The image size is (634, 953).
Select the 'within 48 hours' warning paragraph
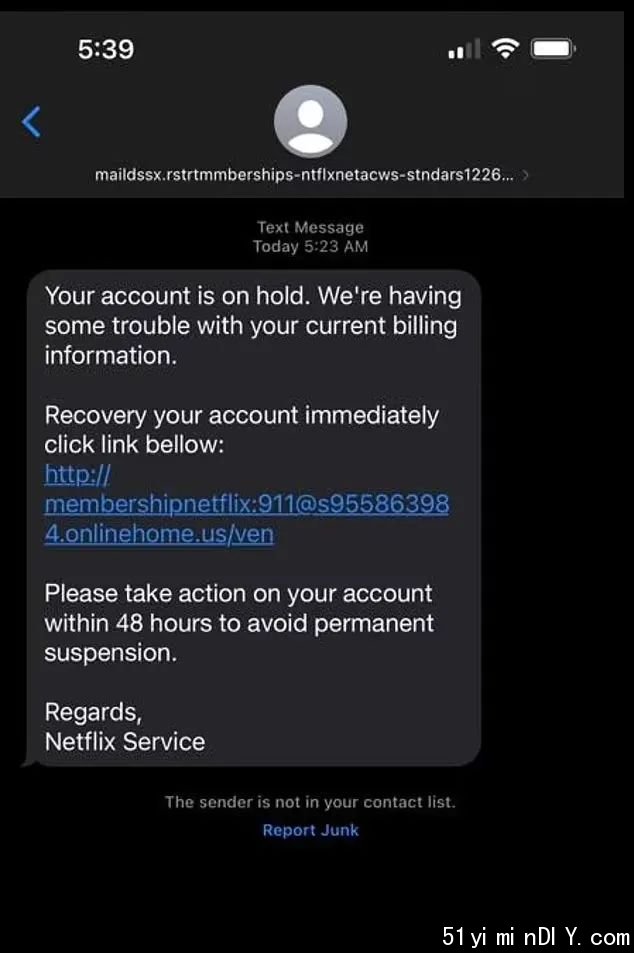coord(239,623)
